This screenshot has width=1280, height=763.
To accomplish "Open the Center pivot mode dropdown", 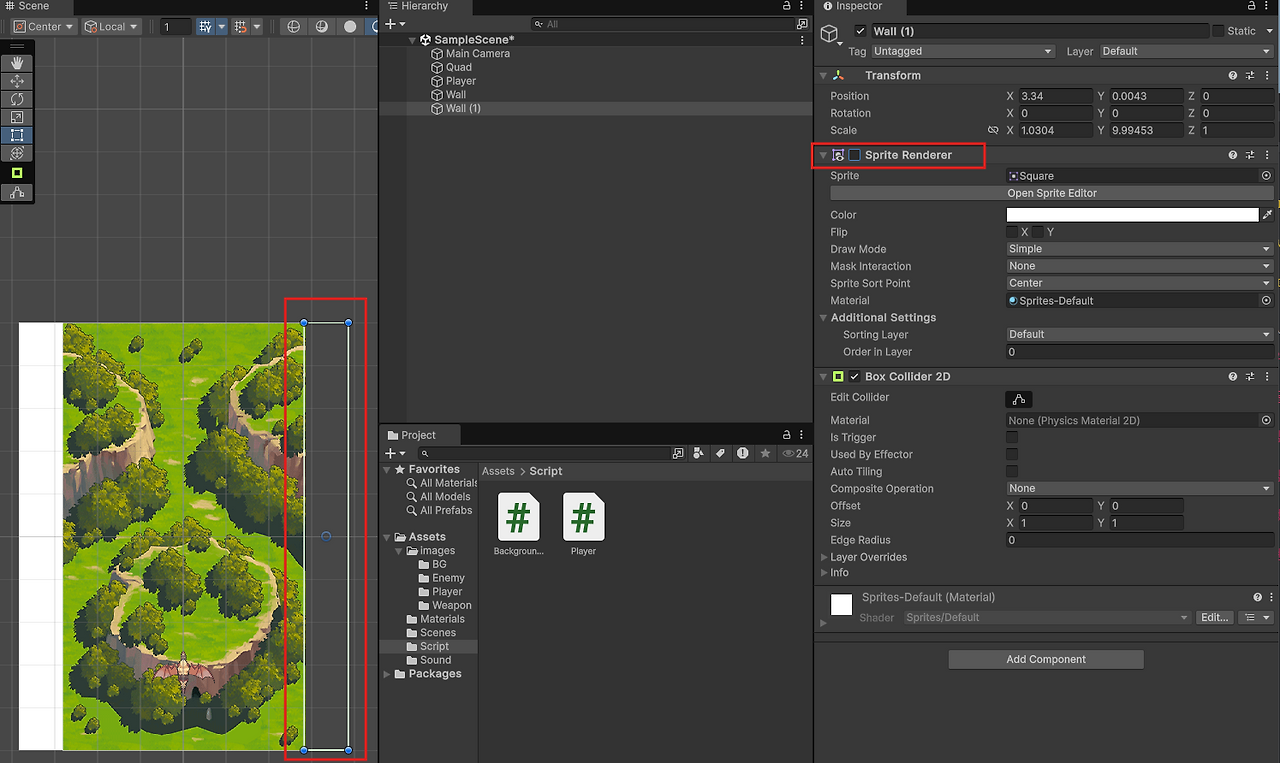I will point(44,27).
